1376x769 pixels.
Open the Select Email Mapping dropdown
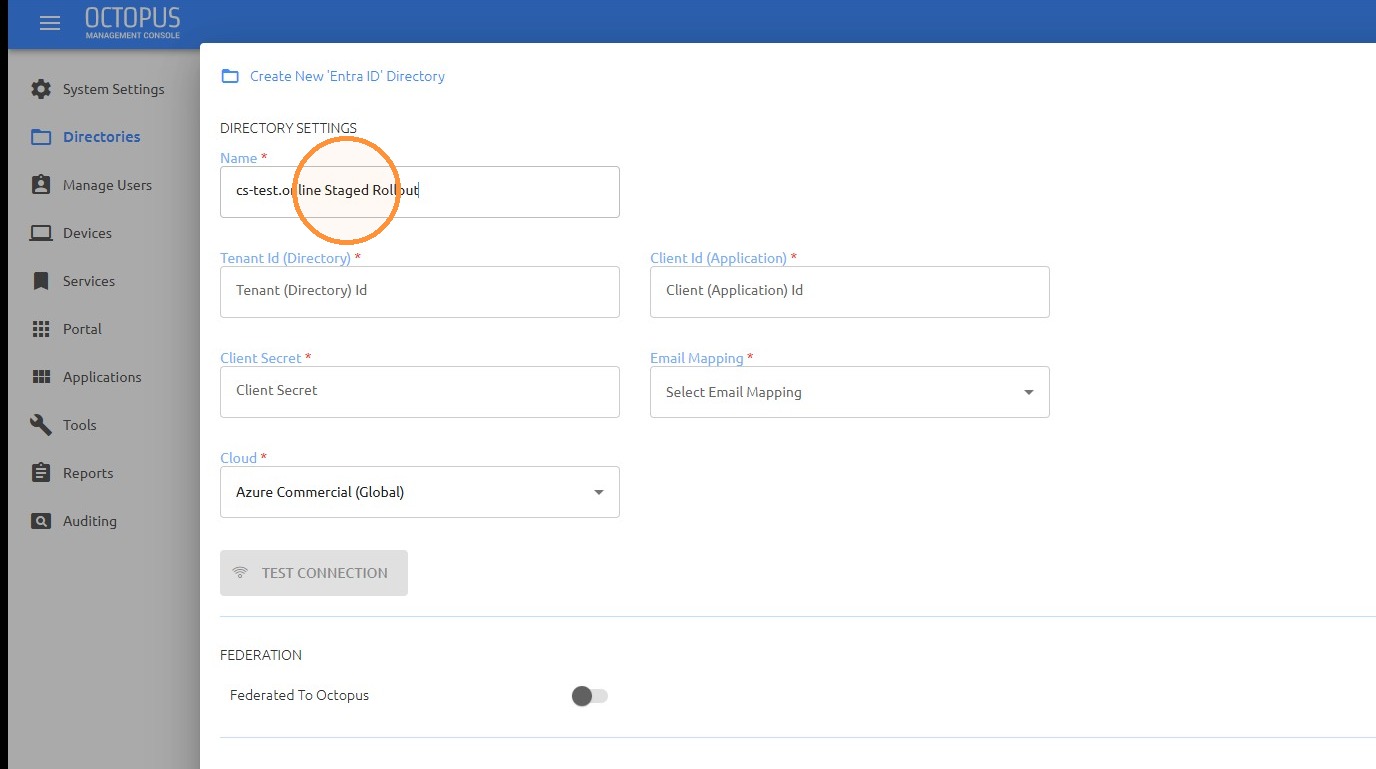click(850, 392)
